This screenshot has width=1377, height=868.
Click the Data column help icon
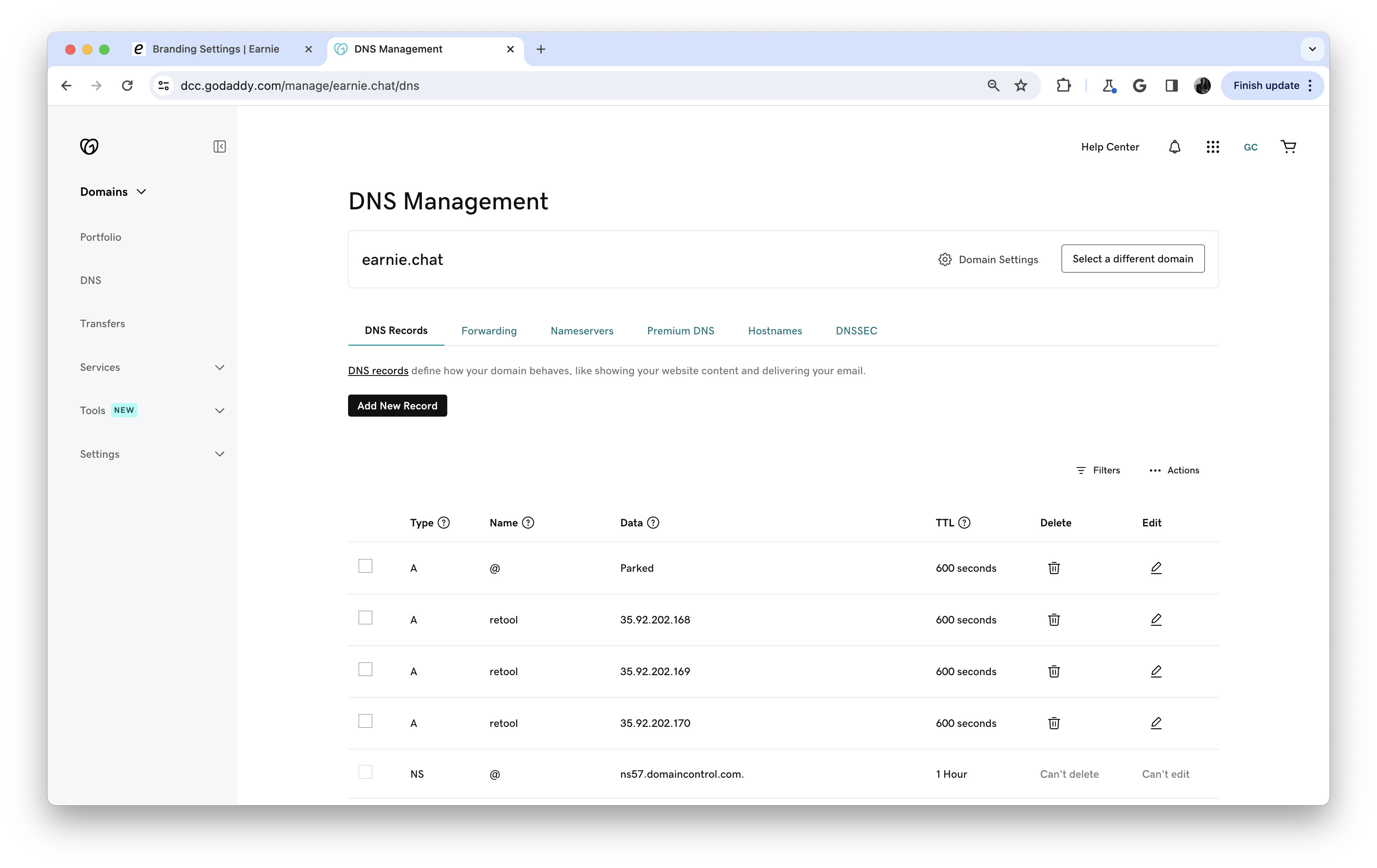click(x=653, y=523)
